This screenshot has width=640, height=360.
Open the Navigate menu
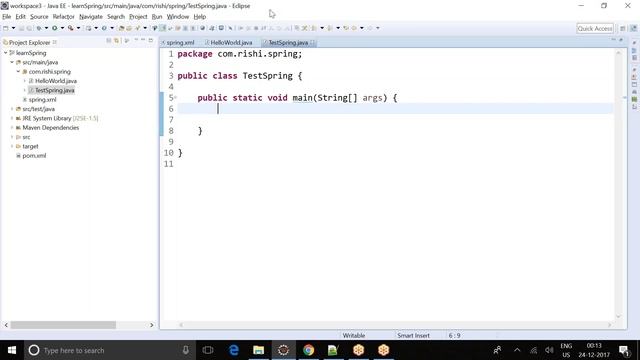click(91, 17)
